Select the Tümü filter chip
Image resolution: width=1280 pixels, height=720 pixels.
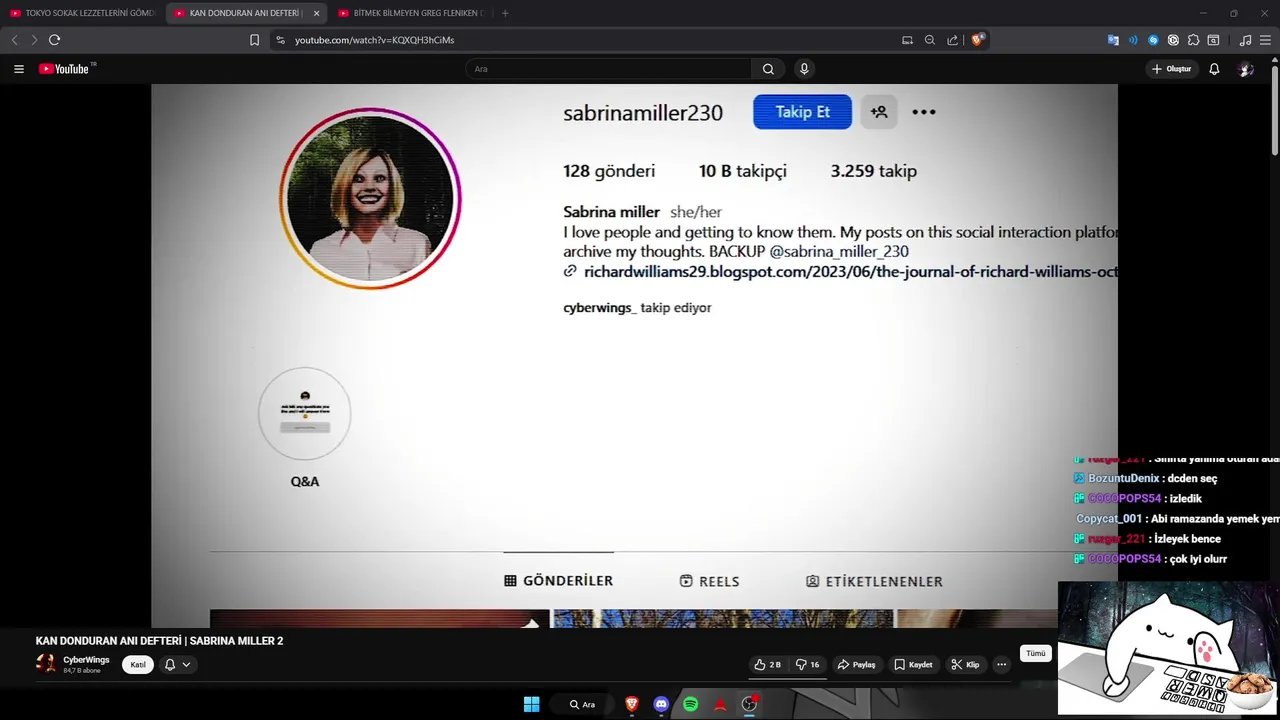(1036, 653)
